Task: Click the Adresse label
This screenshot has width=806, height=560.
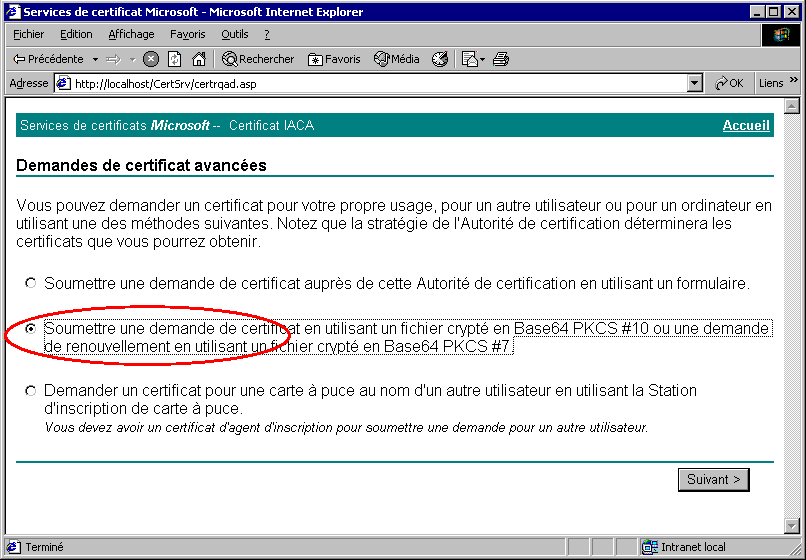Action: point(29,83)
